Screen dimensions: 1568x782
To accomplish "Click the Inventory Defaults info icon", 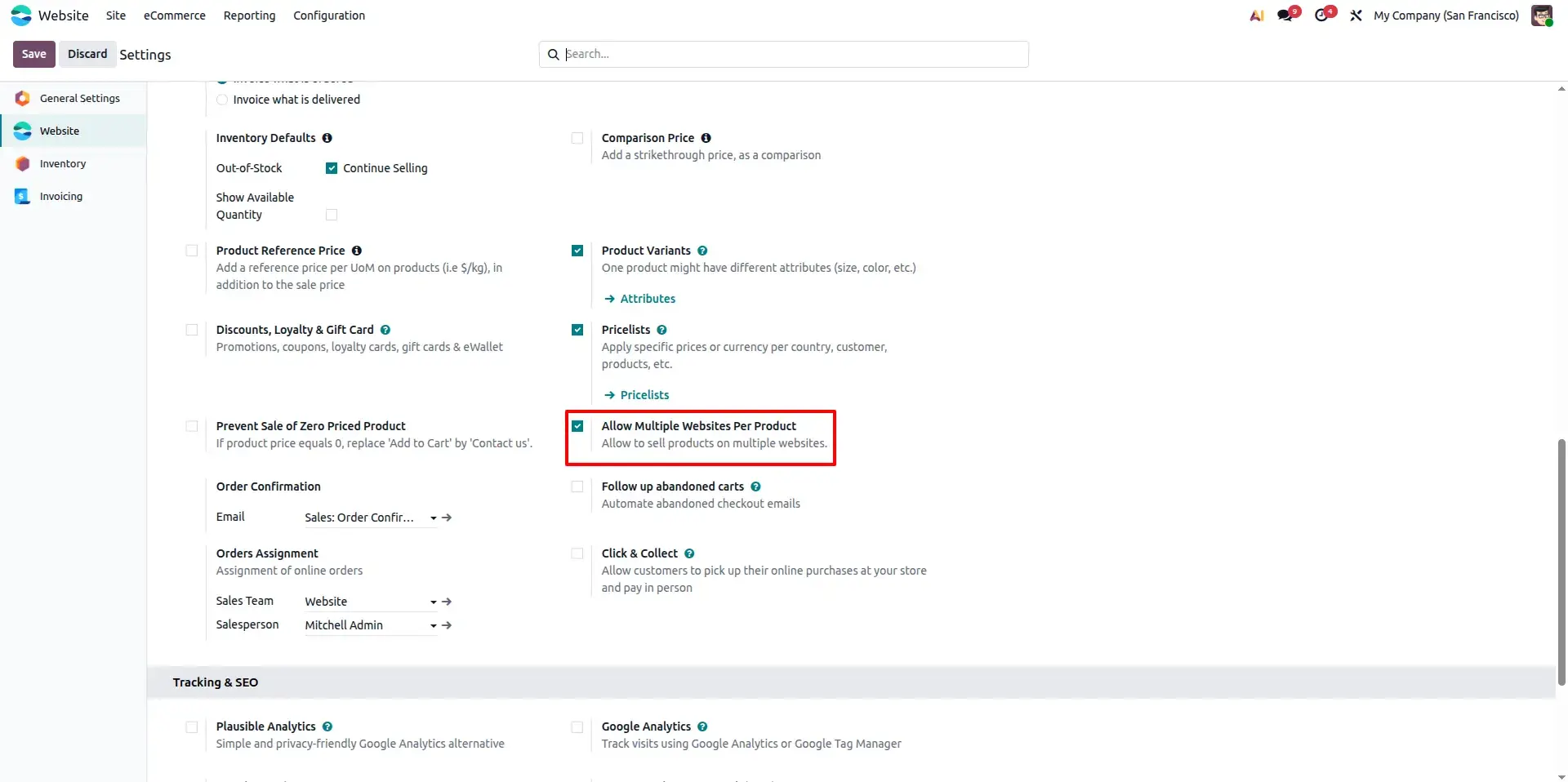I will 327,138.
